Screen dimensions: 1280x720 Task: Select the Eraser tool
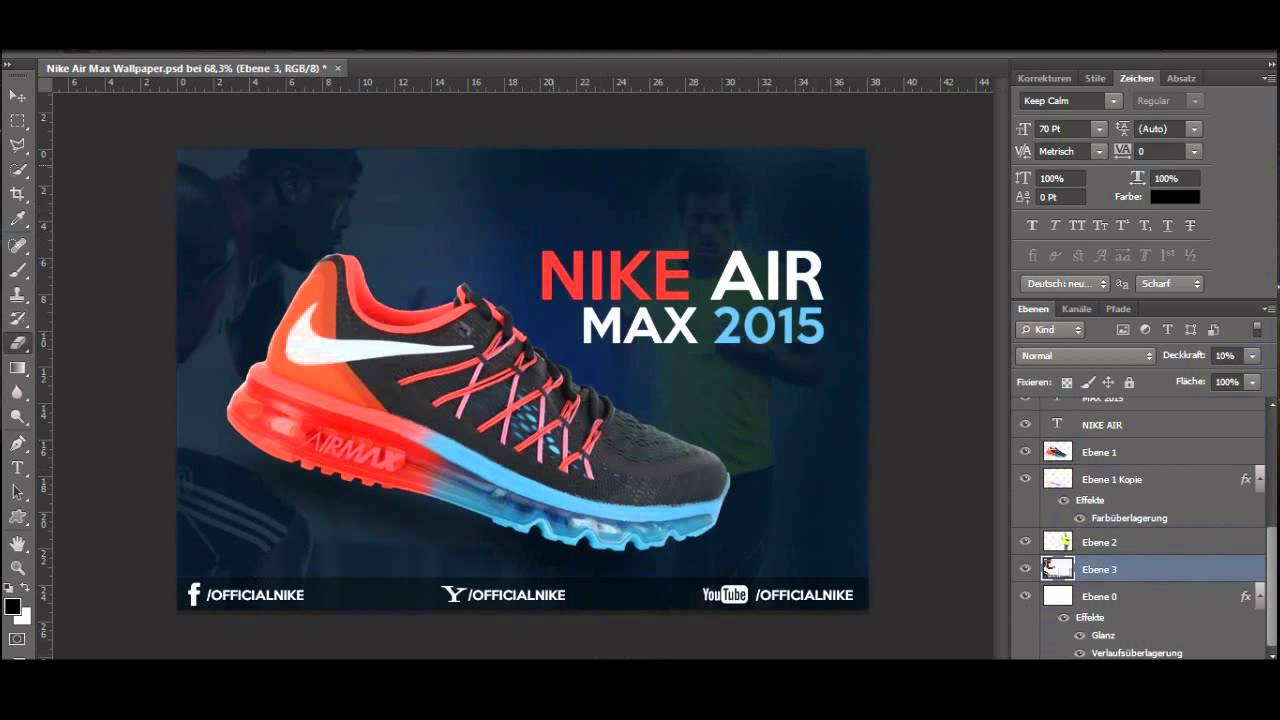(x=17, y=343)
